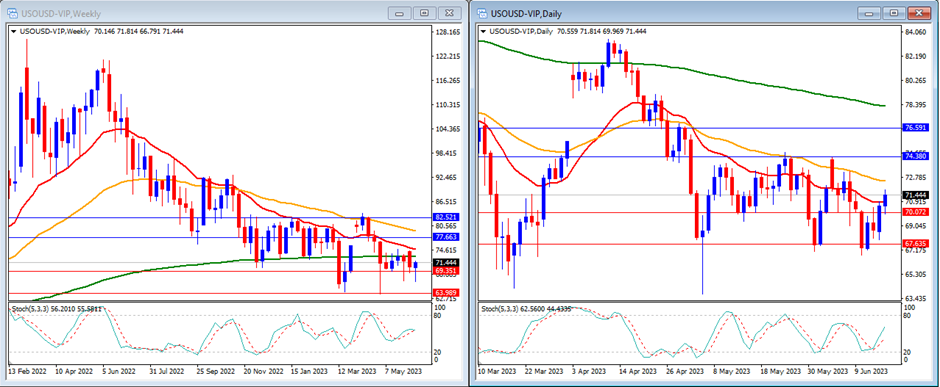Viewport: 940px width, 387px height.
Task: Click the current price tag 71.444 on Daily chart
Action: [915, 195]
